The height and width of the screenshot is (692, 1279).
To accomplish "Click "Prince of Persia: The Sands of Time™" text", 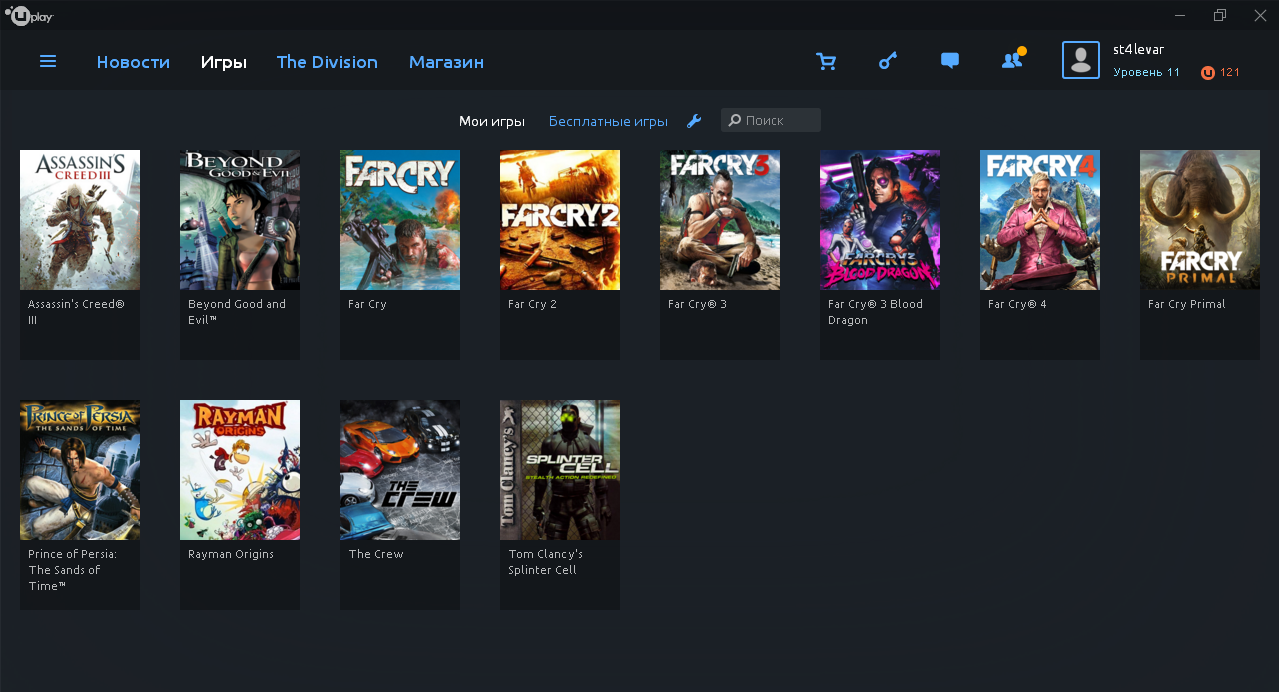I will point(72,570).
